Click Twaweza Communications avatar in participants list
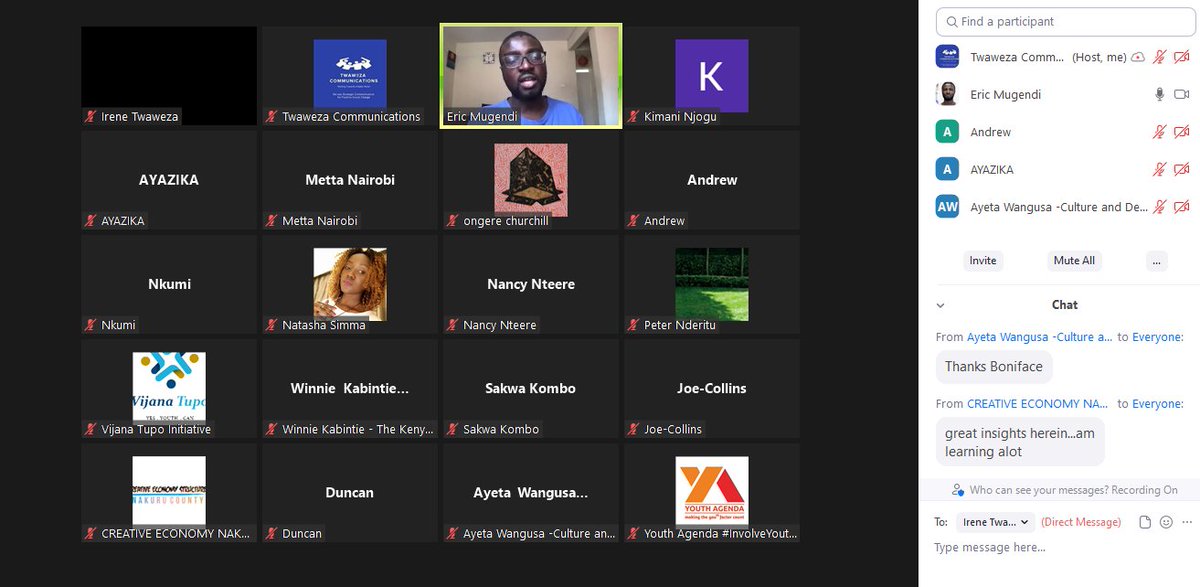1200x587 pixels. click(947, 57)
